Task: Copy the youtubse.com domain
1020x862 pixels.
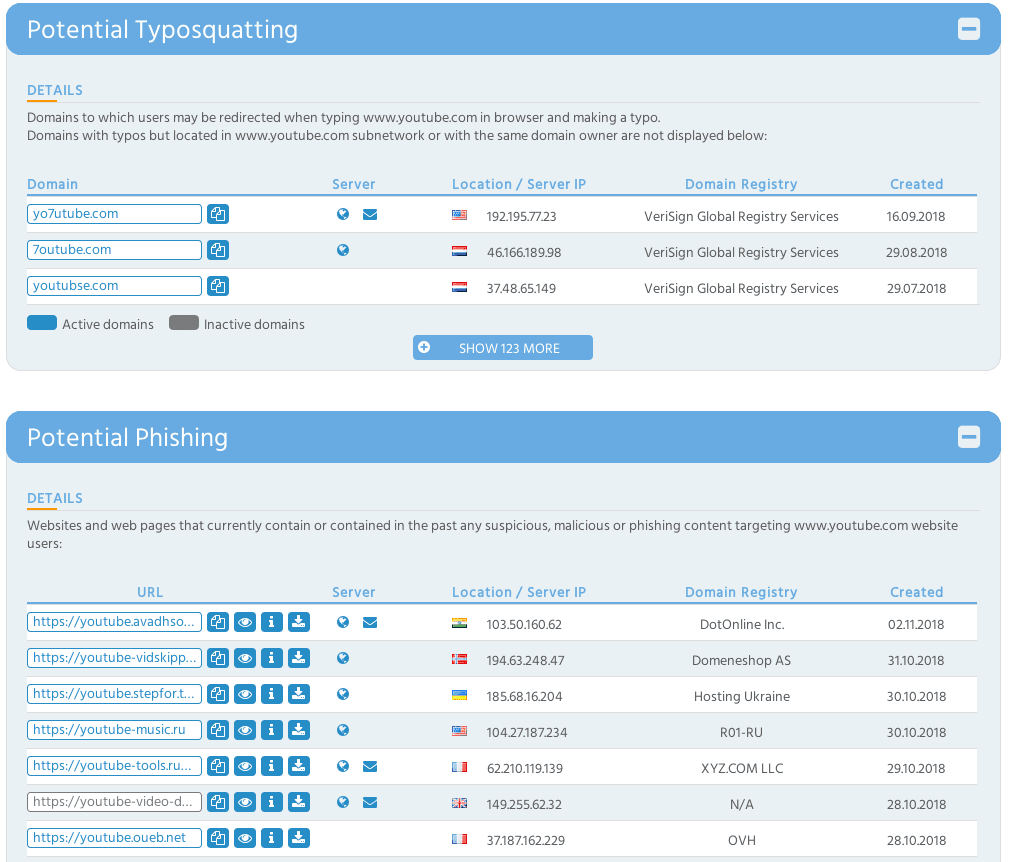Action: (x=218, y=286)
